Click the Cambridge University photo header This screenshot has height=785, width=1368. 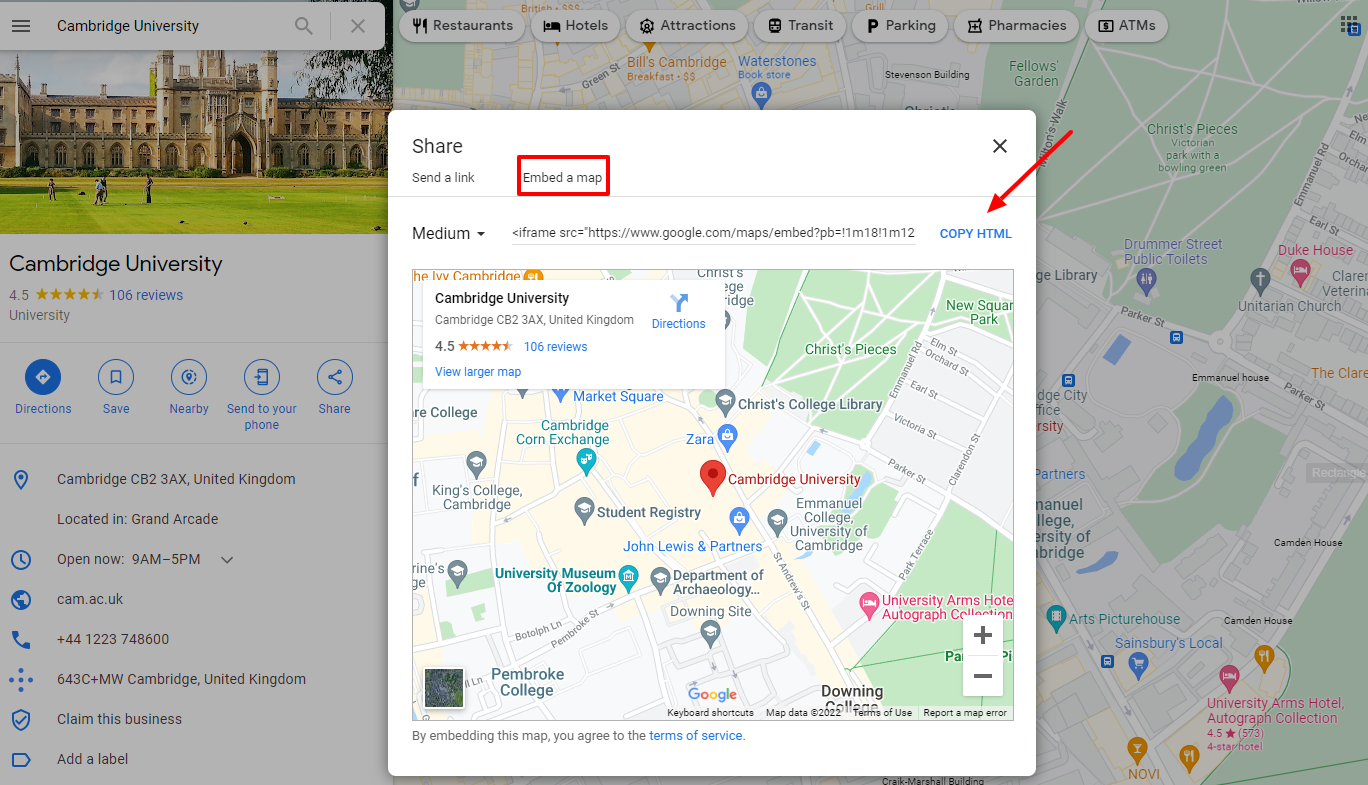(x=194, y=143)
